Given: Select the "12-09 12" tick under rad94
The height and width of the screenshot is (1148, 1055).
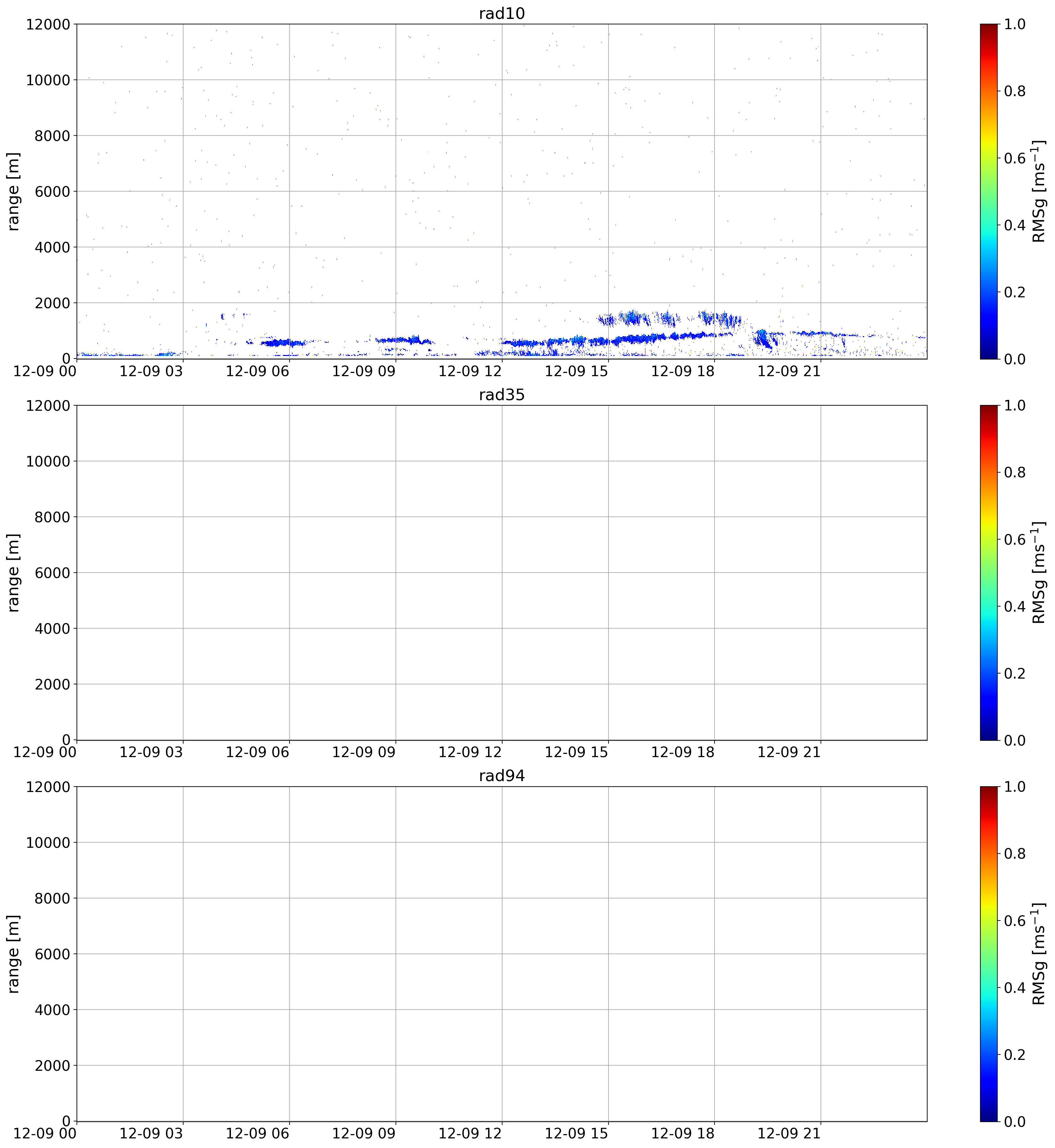Looking at the screenshot, I should (470, 1133).
